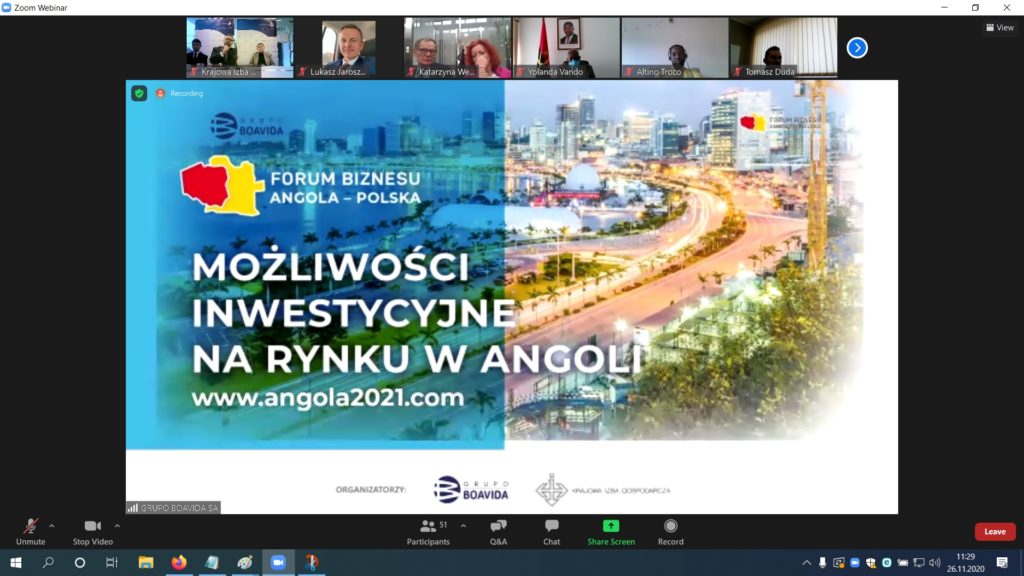Image resolution: width=1024 pixels, height=576 pixels.
Task: Select Yolanda Vando's video thumbnail
Action: (567, 47)
